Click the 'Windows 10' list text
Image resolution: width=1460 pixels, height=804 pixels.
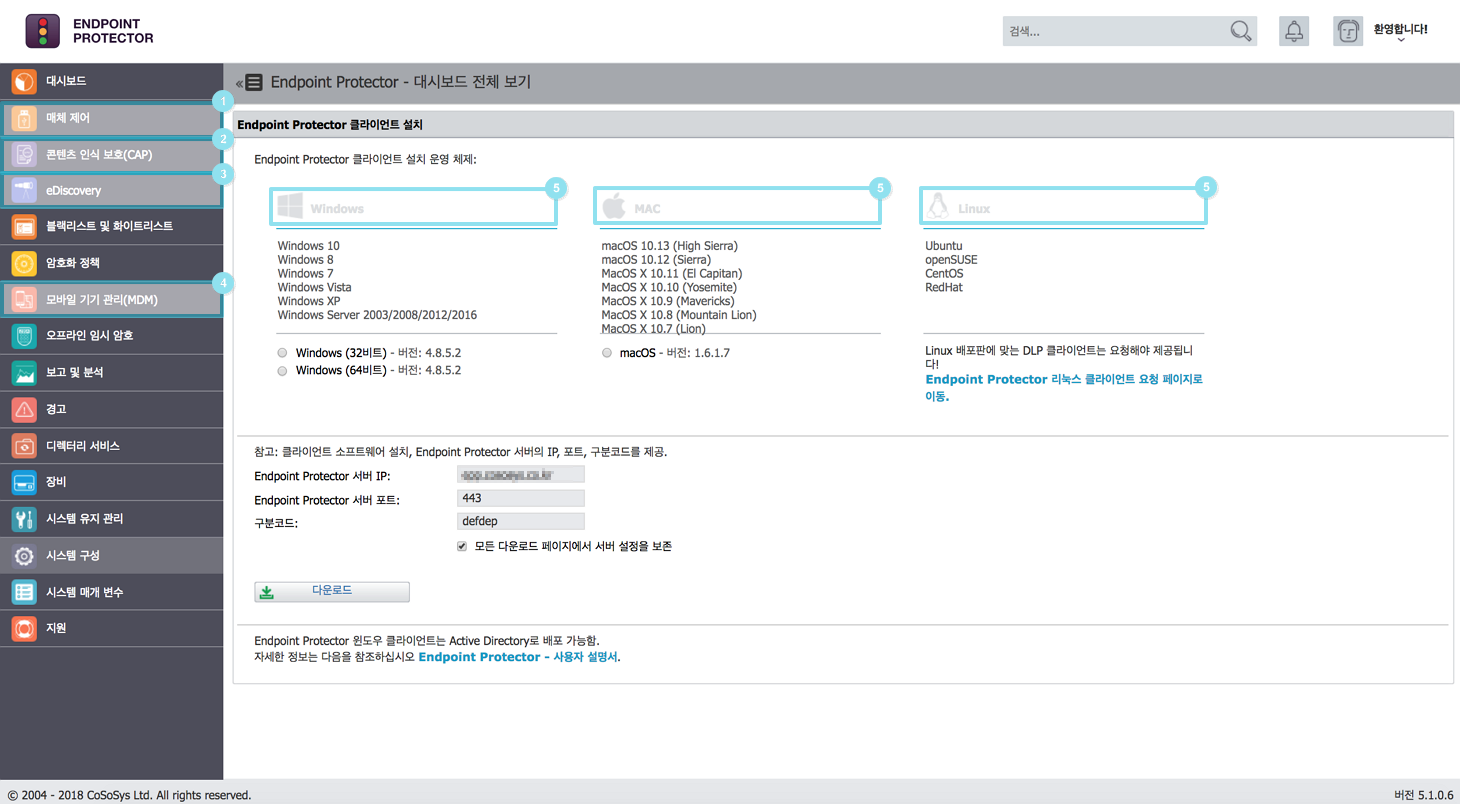click(308, 246)
